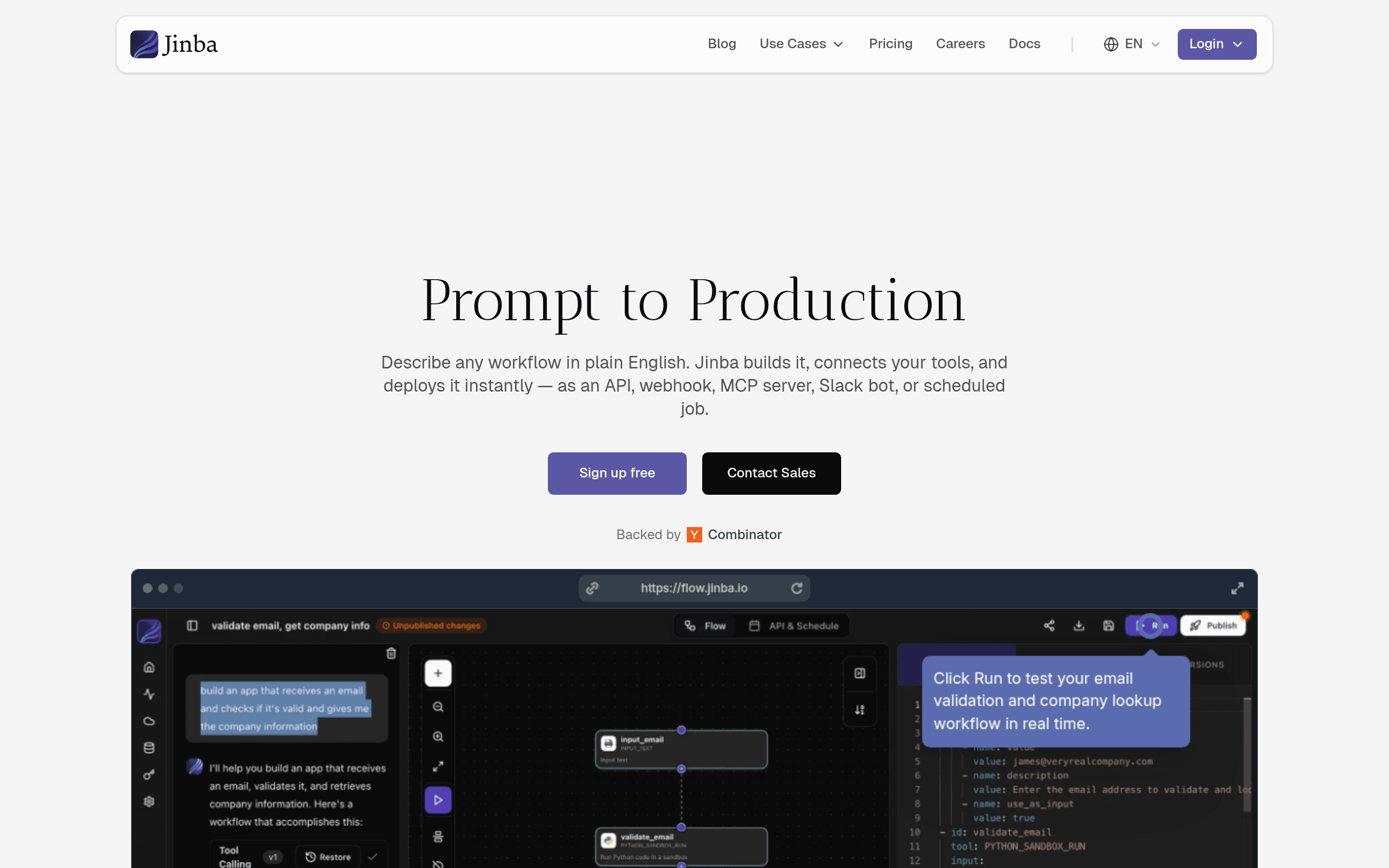Click the Contact Sales button
The height and width of the screenshot is (868, 1389).
tap(771, 473)
